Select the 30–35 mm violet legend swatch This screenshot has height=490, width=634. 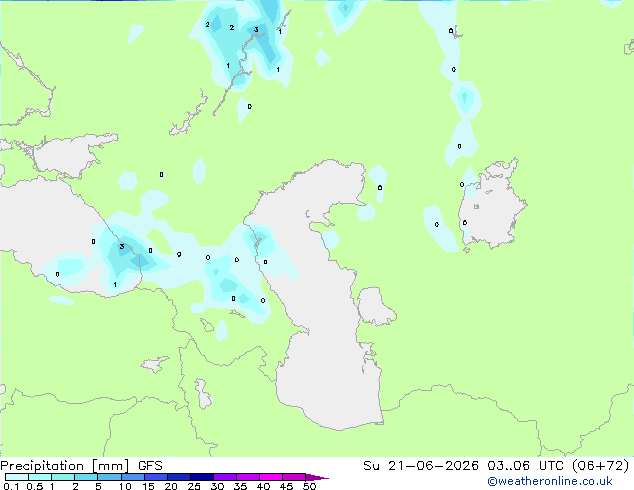[x=225, y=477]
